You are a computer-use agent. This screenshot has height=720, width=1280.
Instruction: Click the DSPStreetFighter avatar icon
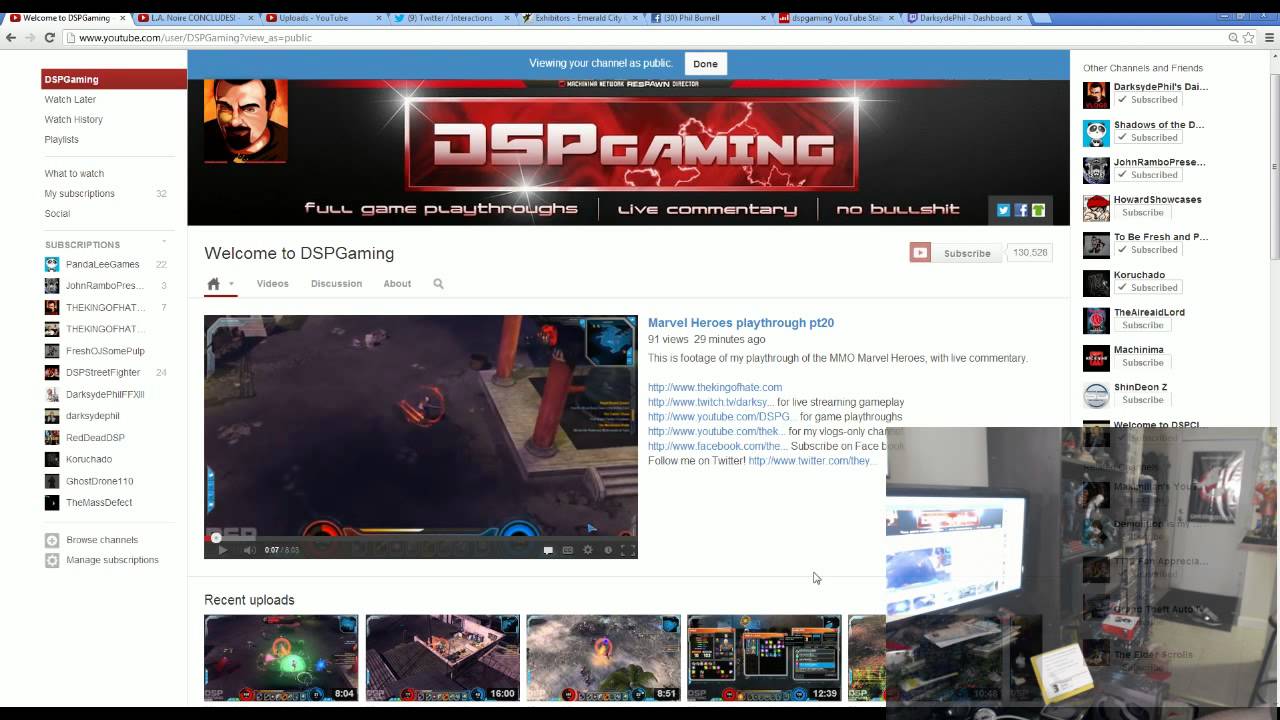52,372
